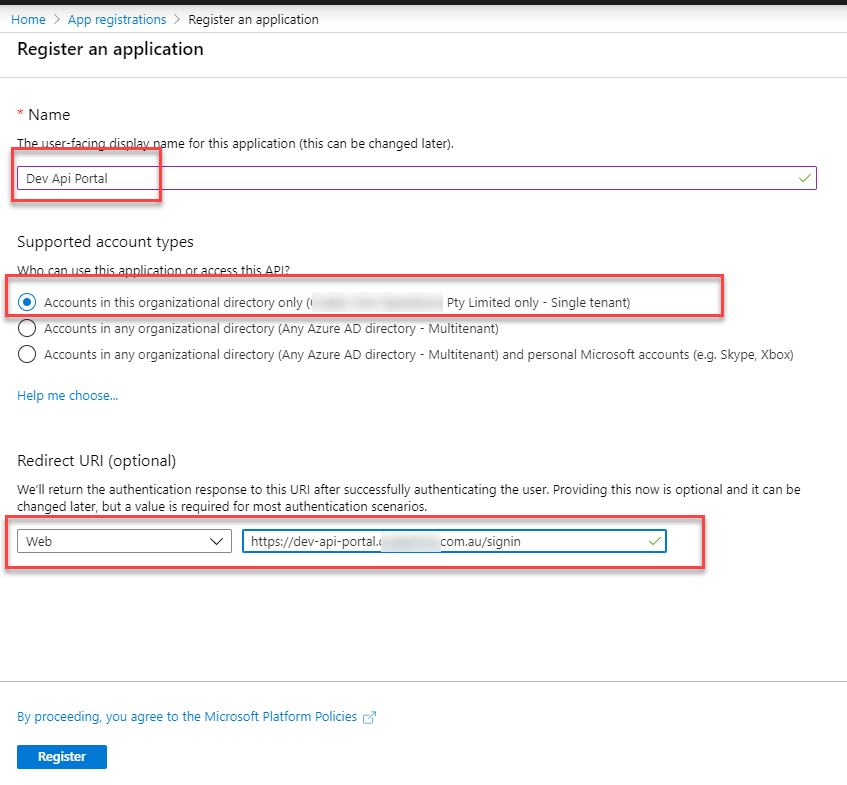Click green checkmark in Redirect URI field

click(x=654, y=541)
